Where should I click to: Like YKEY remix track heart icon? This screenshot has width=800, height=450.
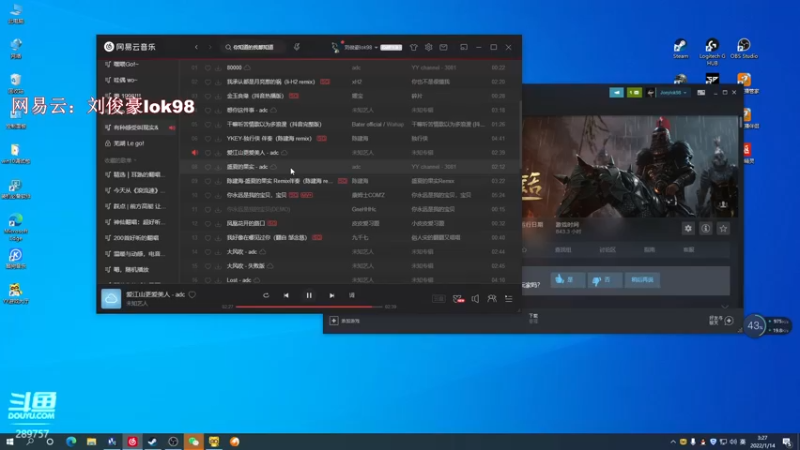[x=208, y=138]
